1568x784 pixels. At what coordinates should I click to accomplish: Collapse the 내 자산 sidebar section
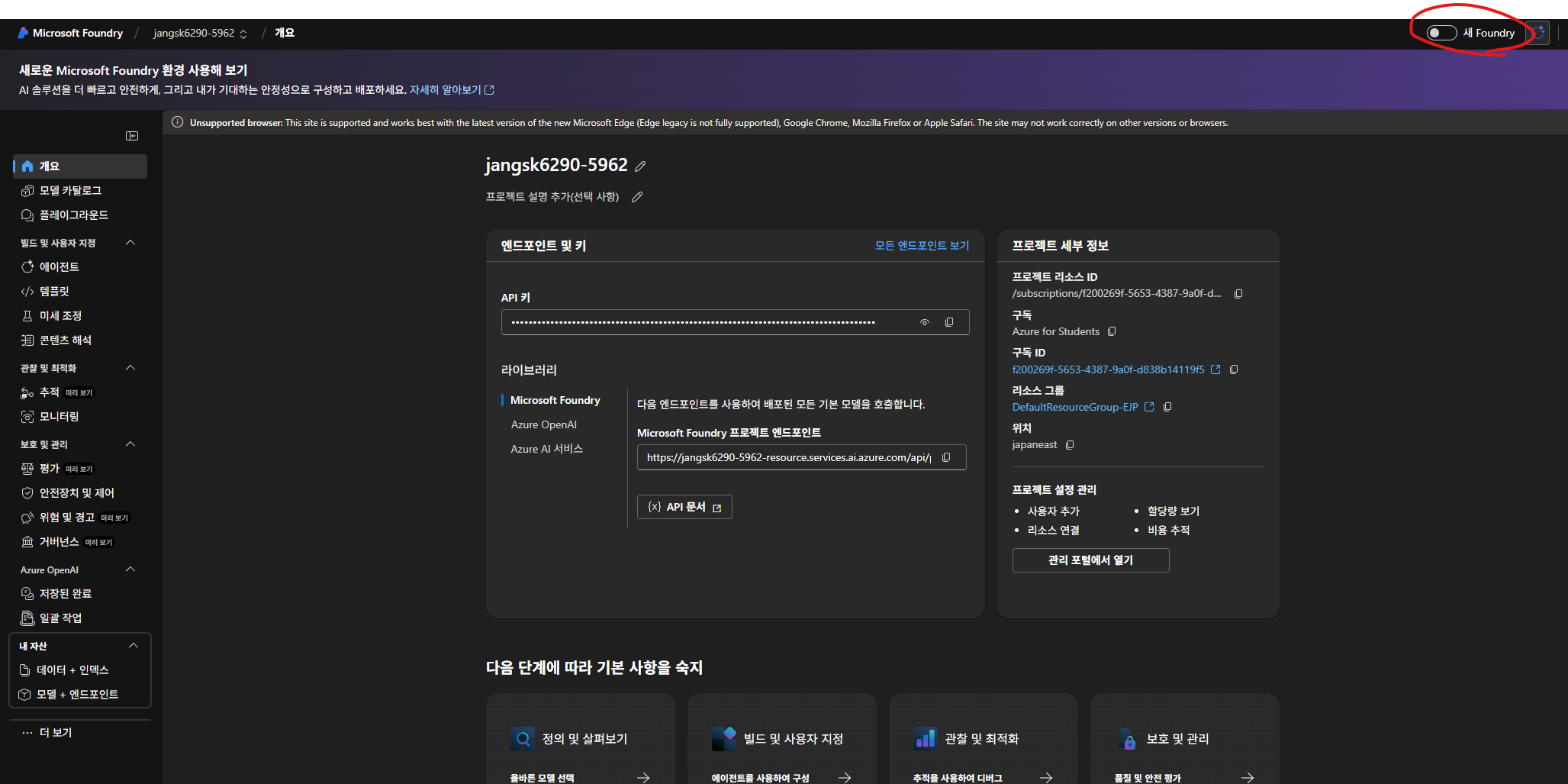point(134,646)
